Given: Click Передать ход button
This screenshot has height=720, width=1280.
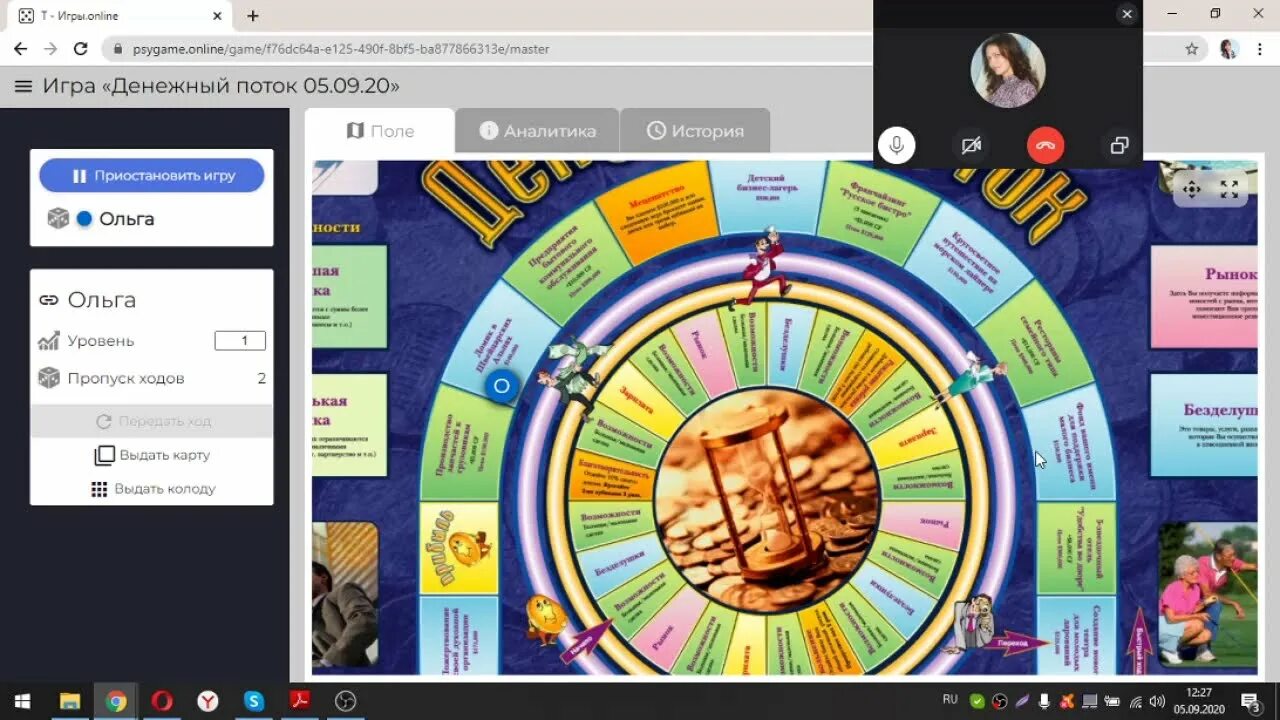Looking at the screenshot, I should point(152,421).
